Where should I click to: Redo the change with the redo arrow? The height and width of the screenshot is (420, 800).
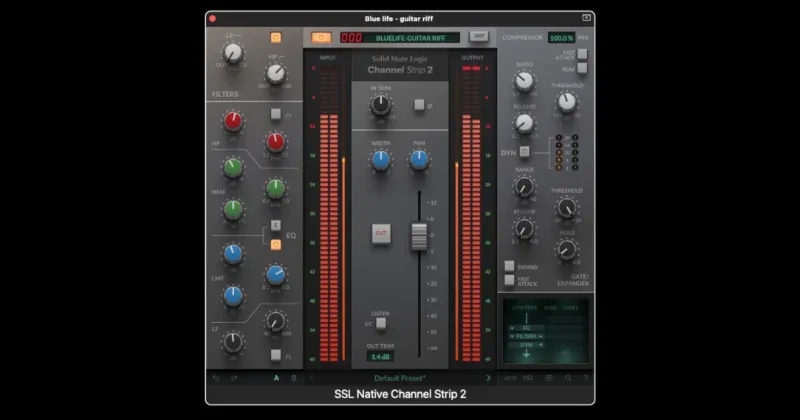click(x=234, y=378)
